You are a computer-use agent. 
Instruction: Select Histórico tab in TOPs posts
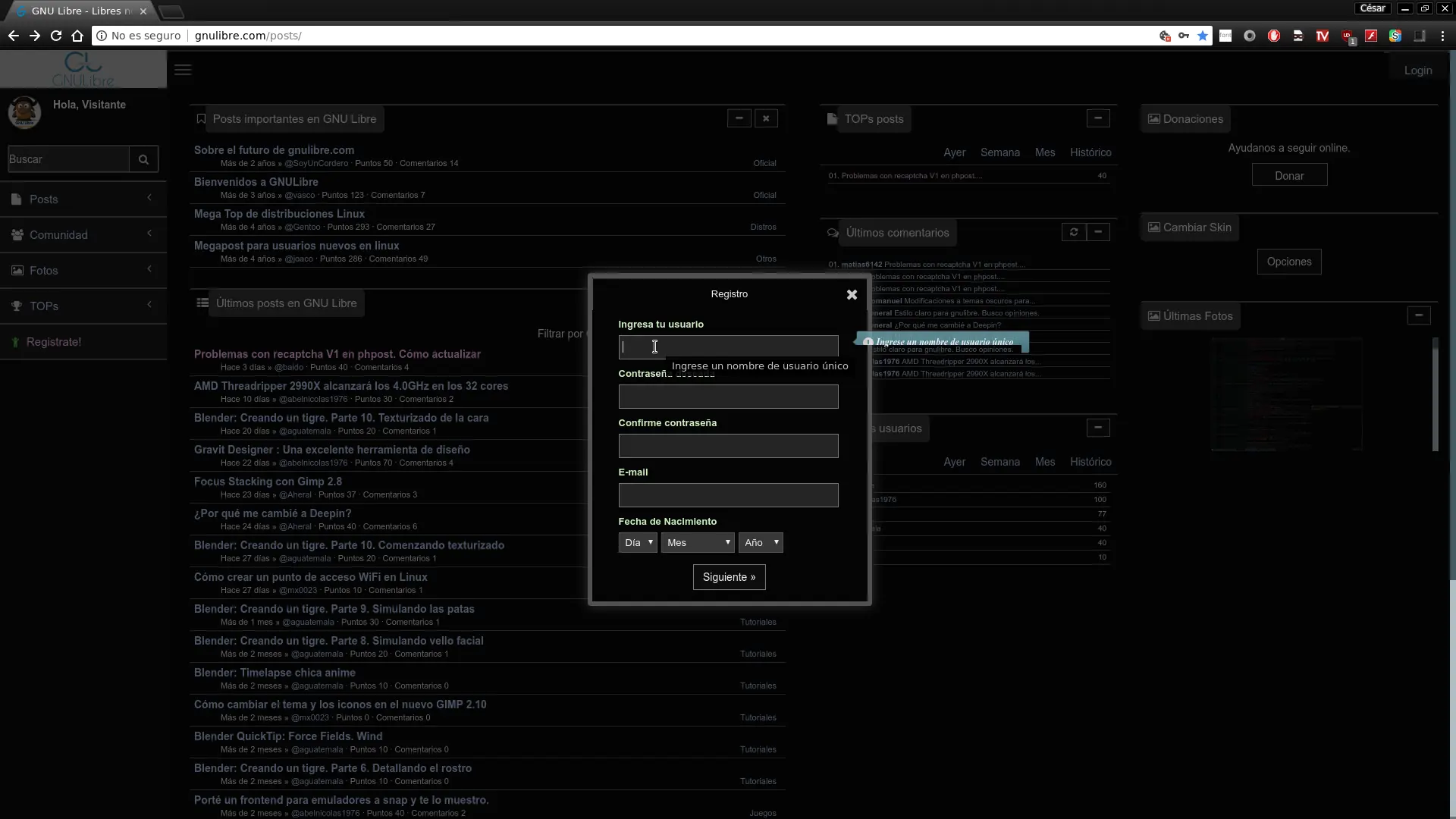point(1090,152)
